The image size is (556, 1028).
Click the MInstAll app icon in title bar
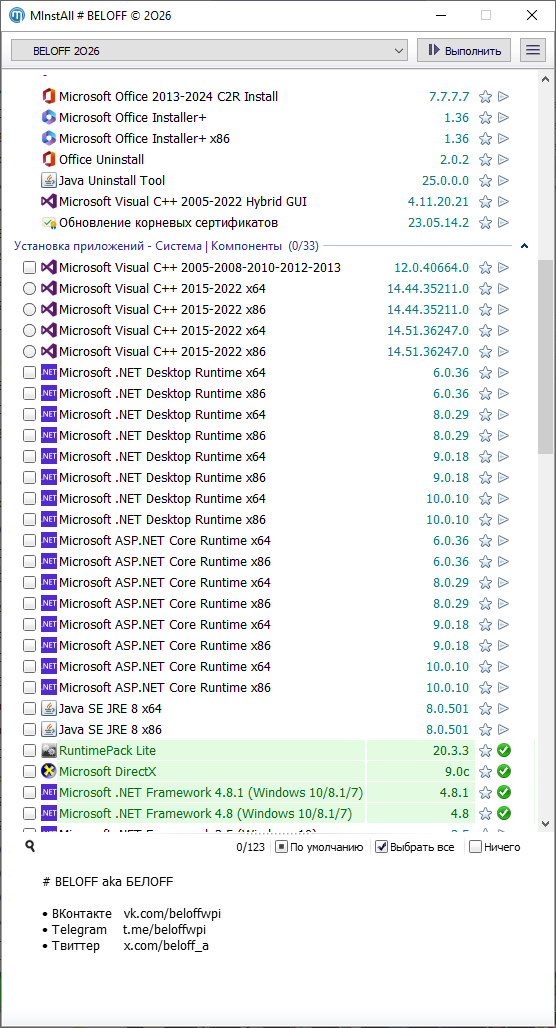[x=18, y=15]
